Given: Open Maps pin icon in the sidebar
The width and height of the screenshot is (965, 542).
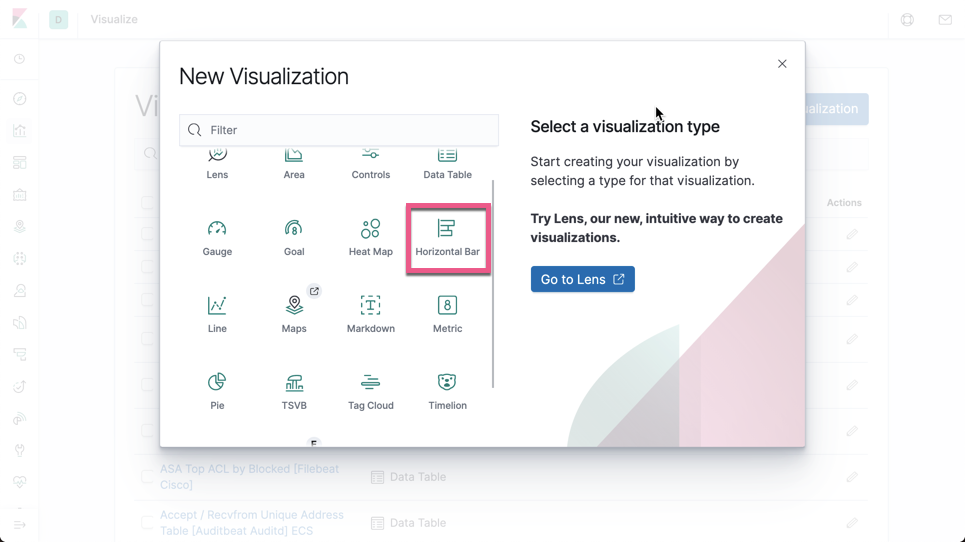Looking at the screenshot, I should 20,226.
